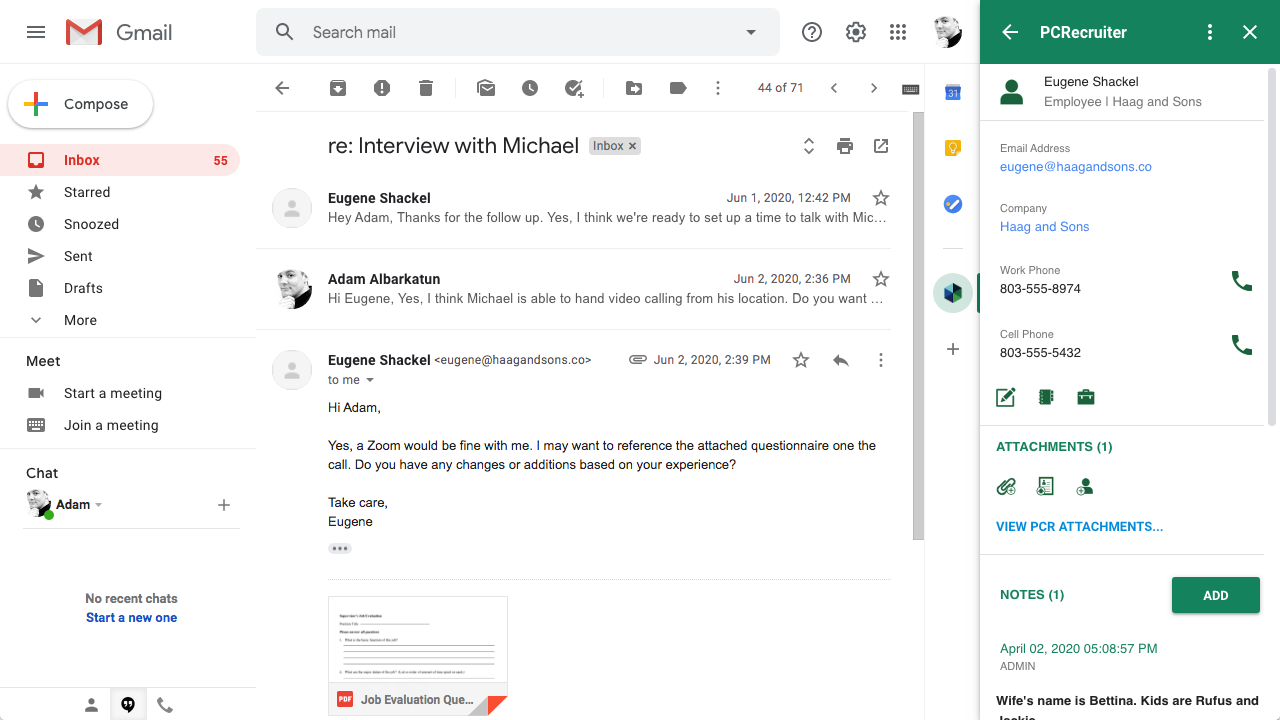The height and width of the screenshot is (720, 1280).
Task: Expand the 'to me' recipient details
Action: click(x=368, y=380)
